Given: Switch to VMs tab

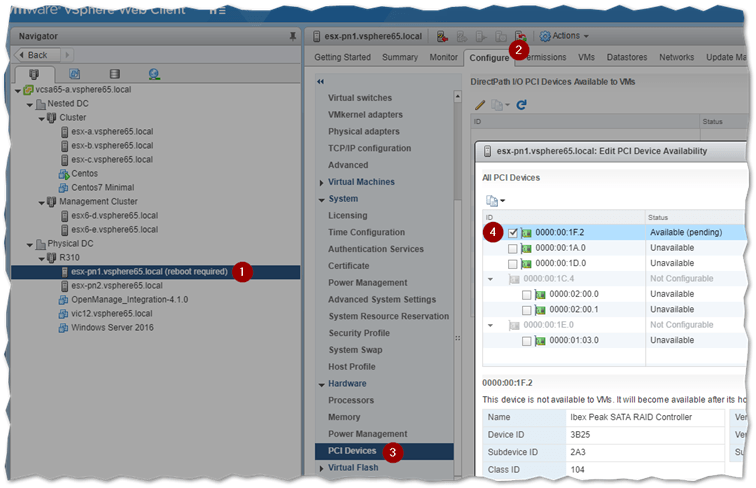Looking at the screenshot, I should pyautogui.click(x=586, y=57).
